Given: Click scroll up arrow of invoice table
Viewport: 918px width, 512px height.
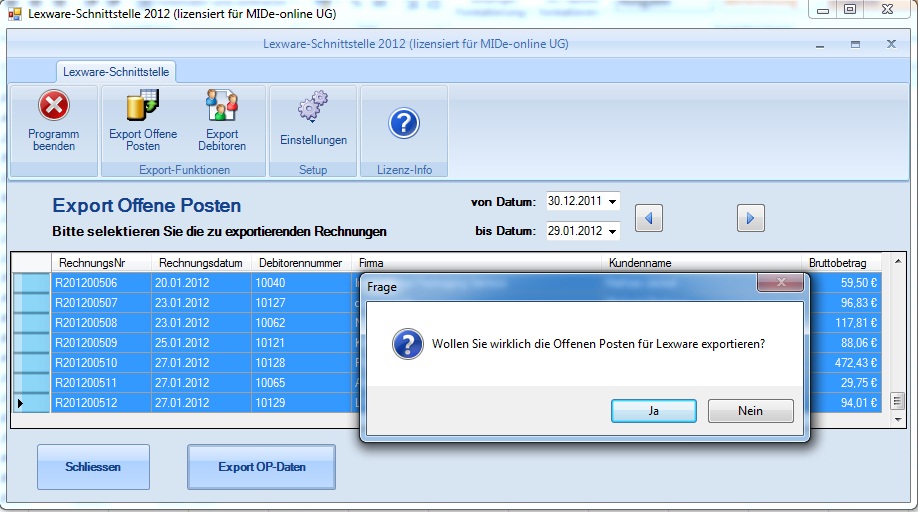Looking at the screenshot, I should coord(898,261).
